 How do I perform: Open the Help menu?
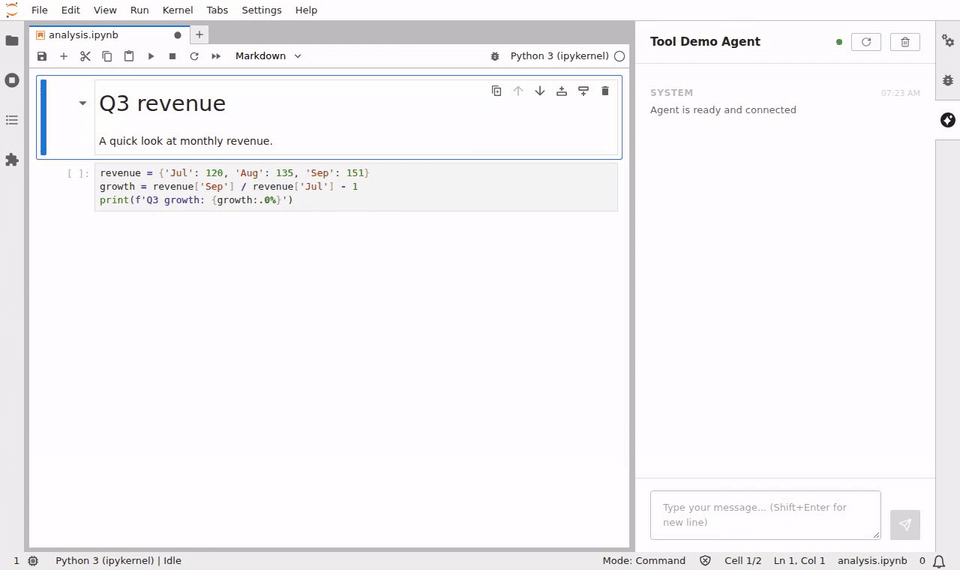(306, 10)
